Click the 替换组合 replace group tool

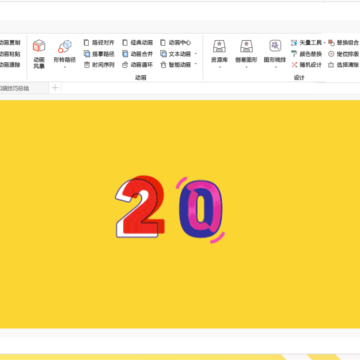point(344,43)
